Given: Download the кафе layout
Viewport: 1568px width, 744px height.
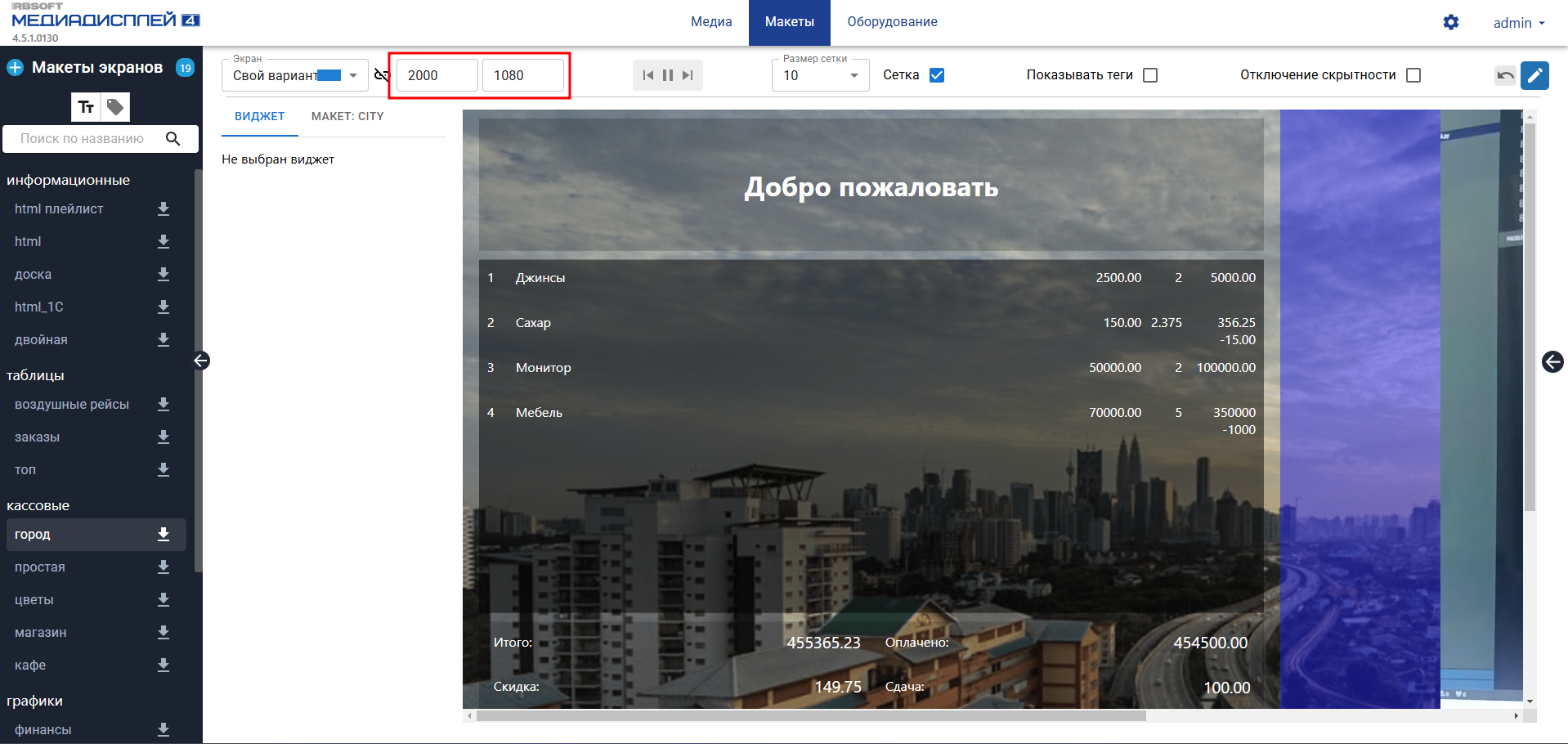Looking at the screenshot, I should coord(164,666).
